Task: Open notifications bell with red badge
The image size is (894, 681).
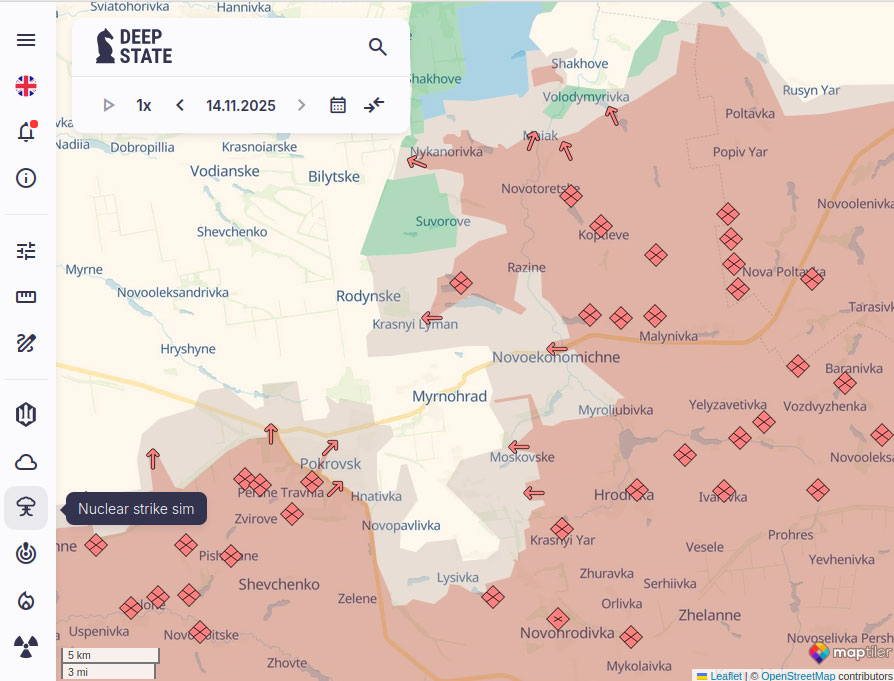Action: pos(26,132)
